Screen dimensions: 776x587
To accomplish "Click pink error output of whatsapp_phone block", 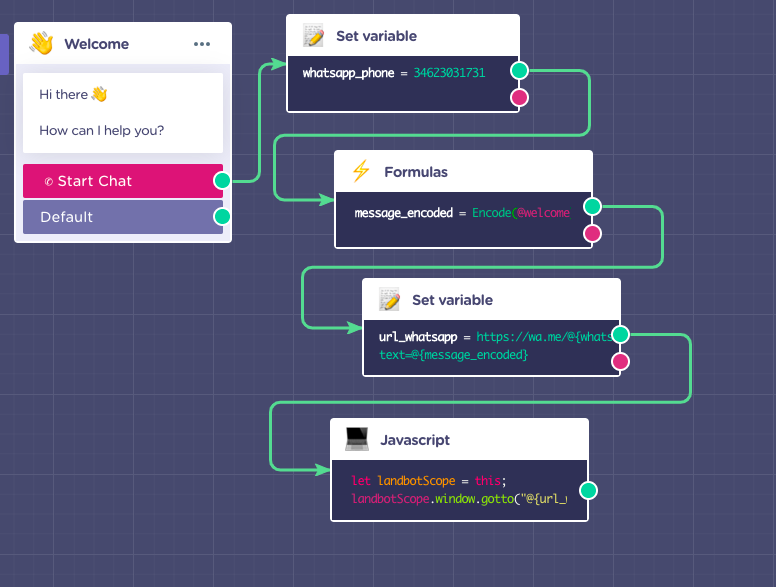I will point(519,98).
